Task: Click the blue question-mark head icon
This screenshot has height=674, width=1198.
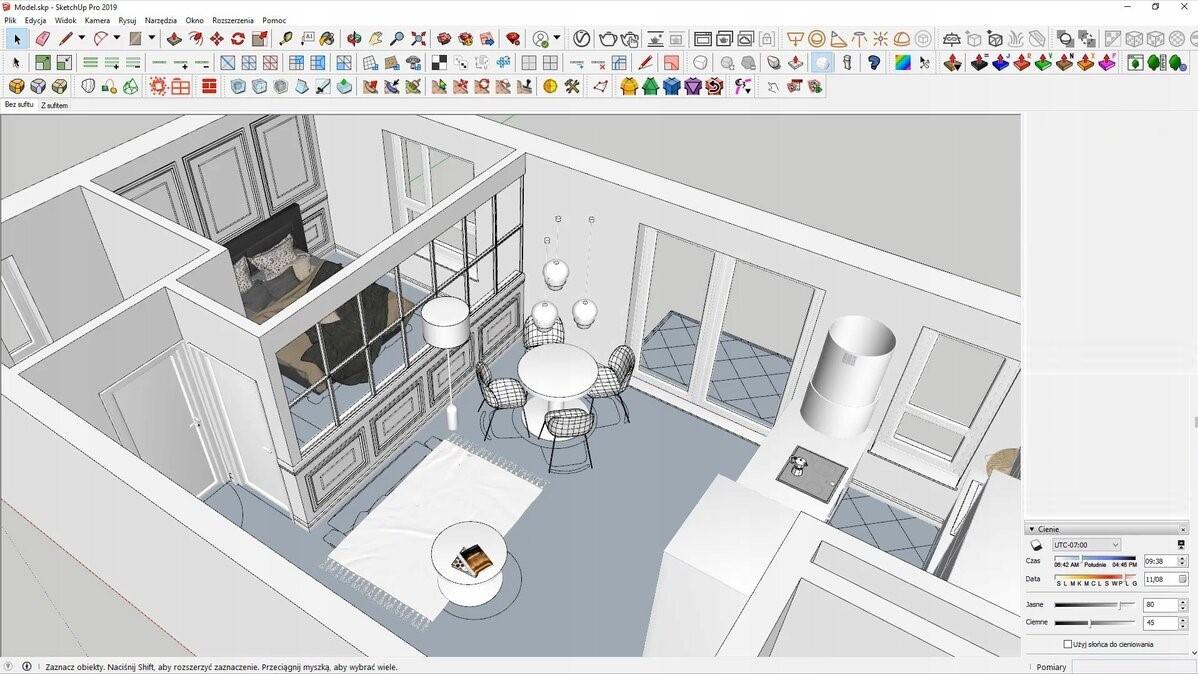Action: [874, 63]
